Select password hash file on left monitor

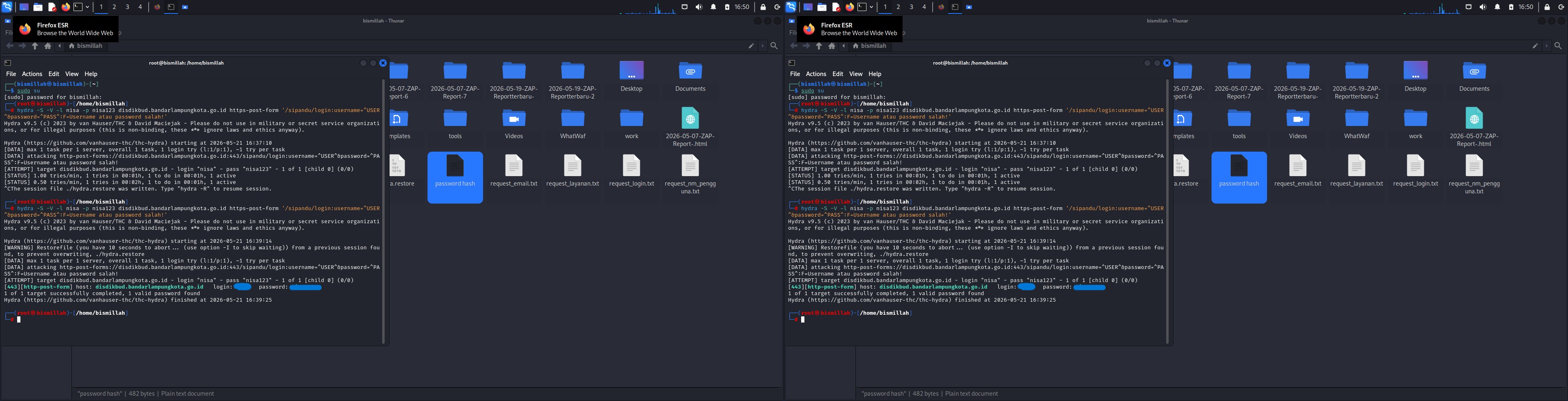(x=455, y=177)
